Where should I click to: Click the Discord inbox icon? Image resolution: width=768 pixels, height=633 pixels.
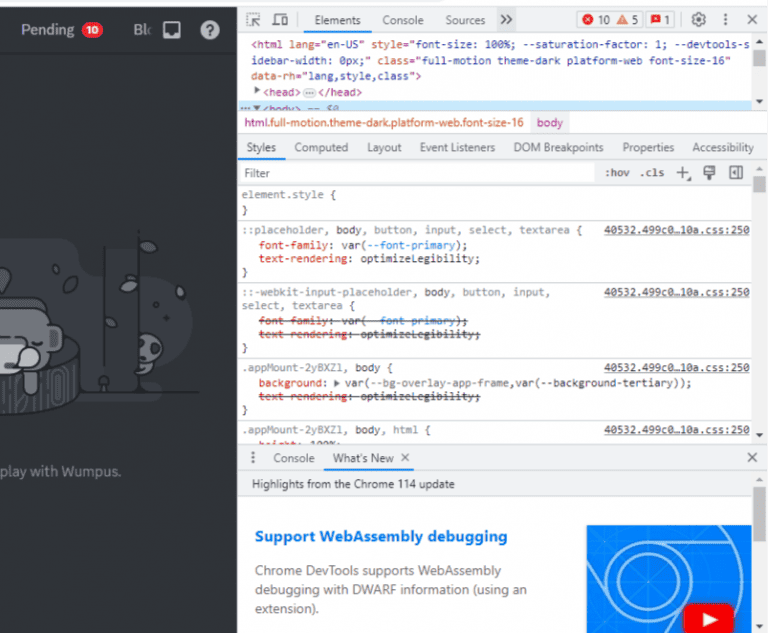[x=172, y=30]
